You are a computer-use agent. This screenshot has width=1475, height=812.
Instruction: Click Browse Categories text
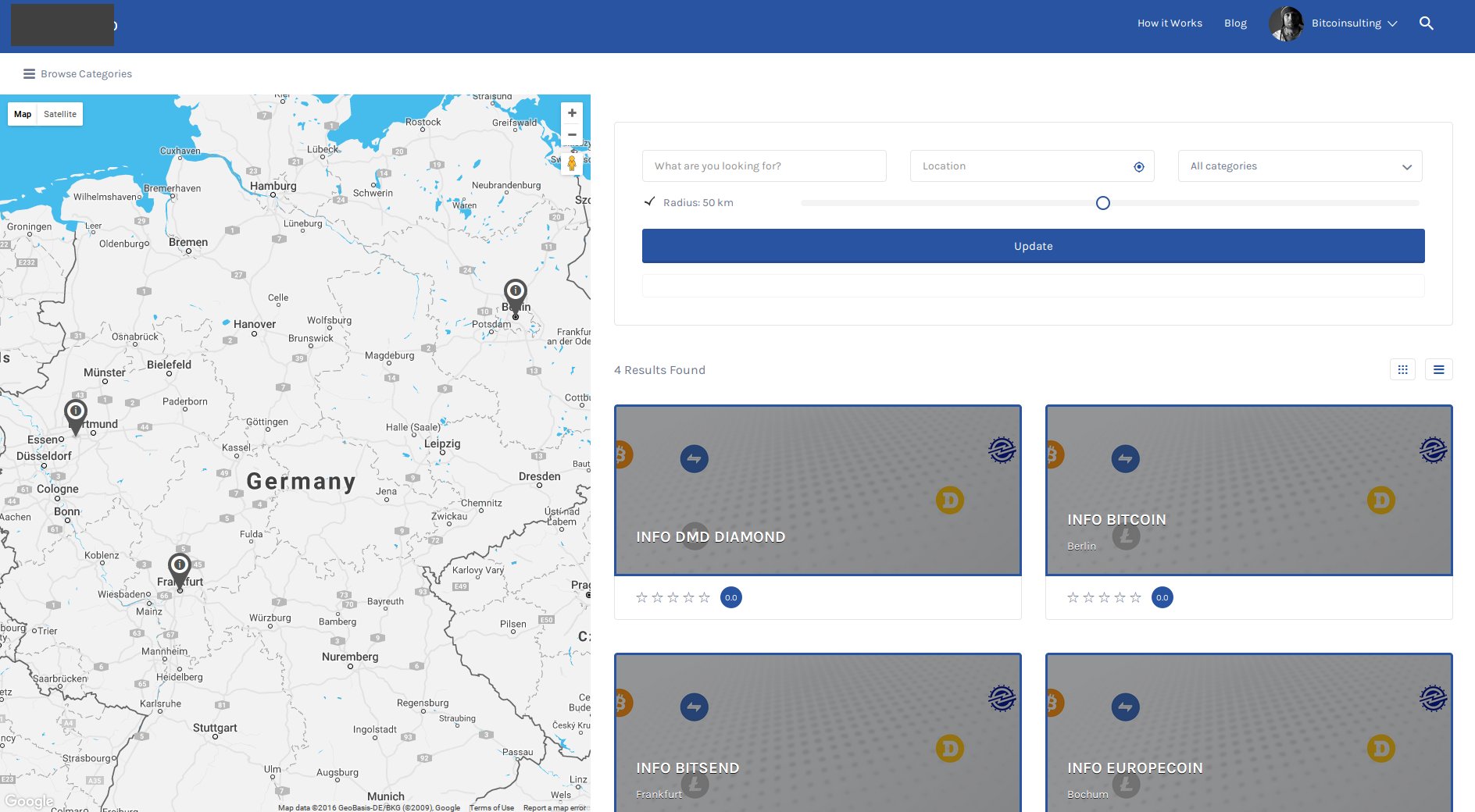(x=86, y=74)
